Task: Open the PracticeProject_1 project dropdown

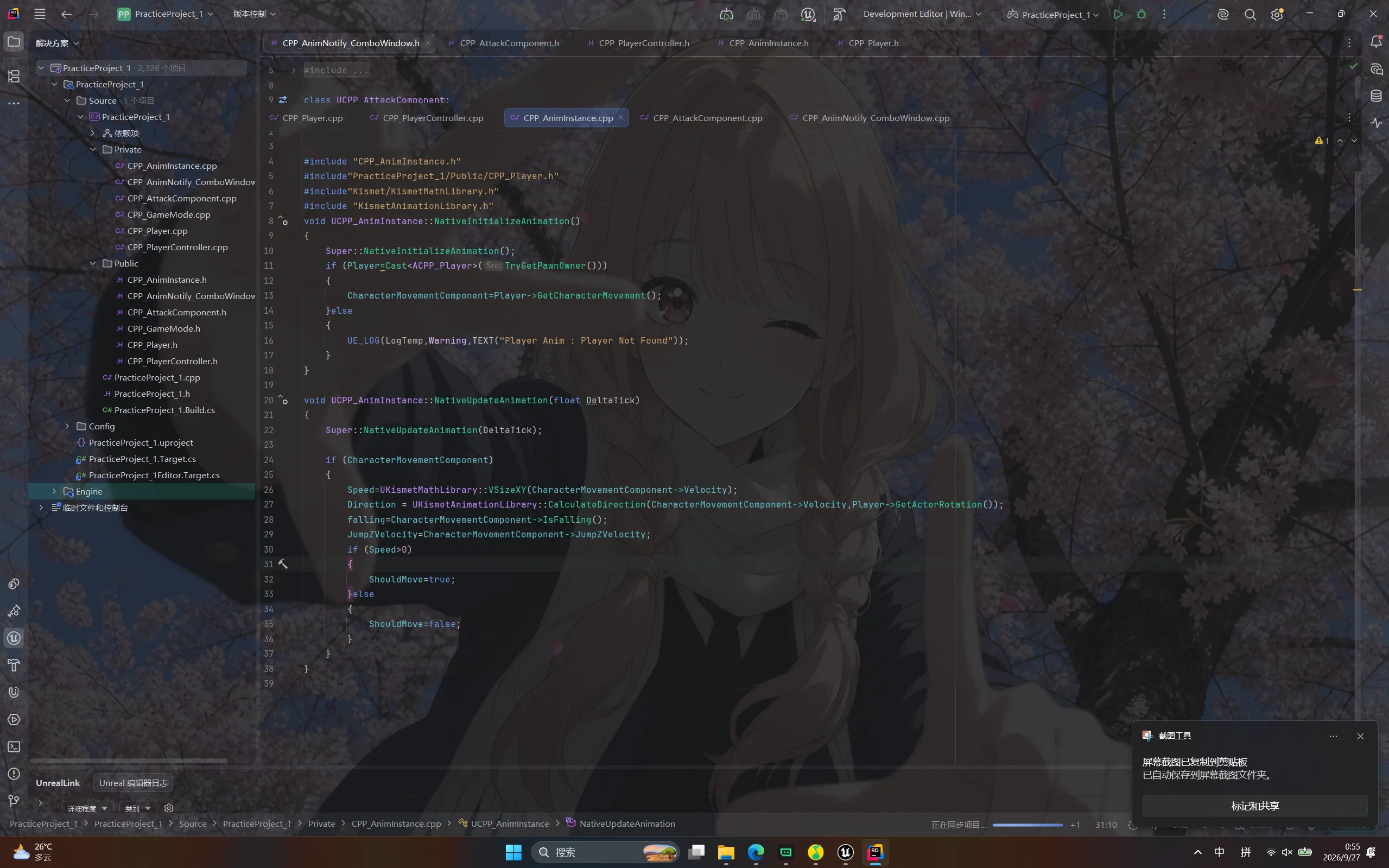Action: [x=166, y=14]
